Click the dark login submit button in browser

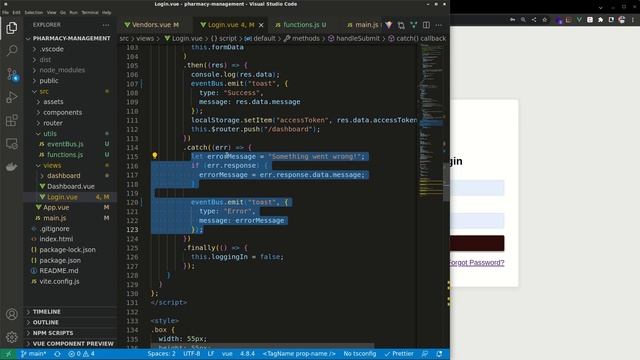[x=477, y=243]
